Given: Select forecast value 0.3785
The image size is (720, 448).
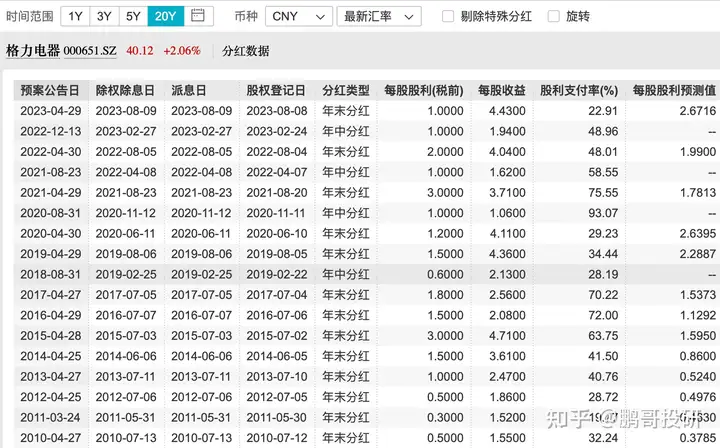Looking at the screenshot, I should (x=698, y=438).
